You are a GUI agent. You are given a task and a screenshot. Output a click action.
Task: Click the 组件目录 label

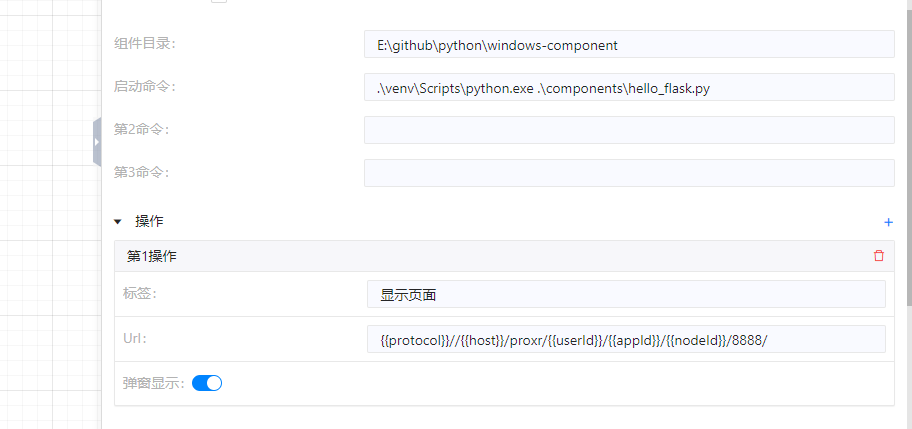[144, 44]
